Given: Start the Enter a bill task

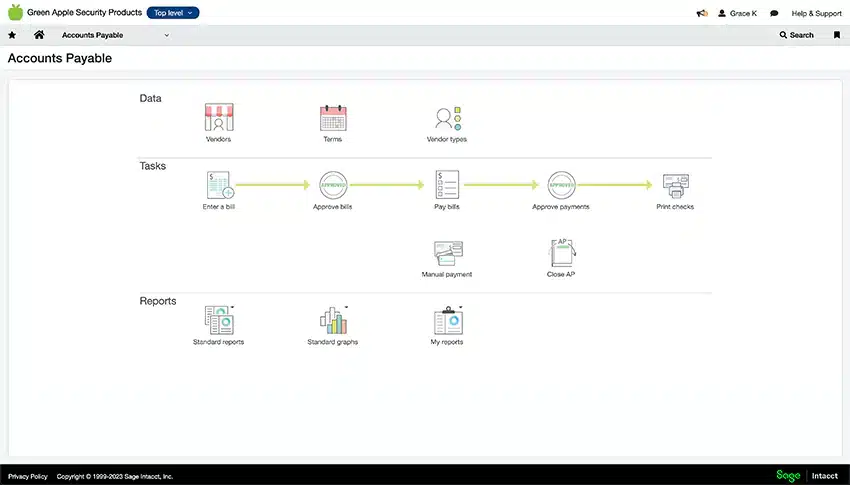Looking at the screenshot, I should coord(220,185).
